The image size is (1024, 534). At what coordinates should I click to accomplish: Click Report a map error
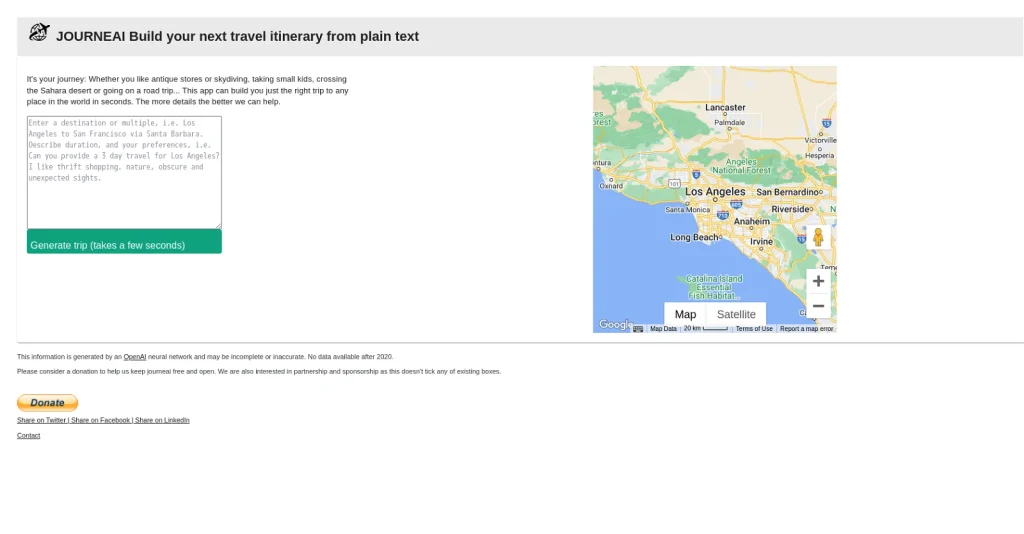(x=806, y=329)
